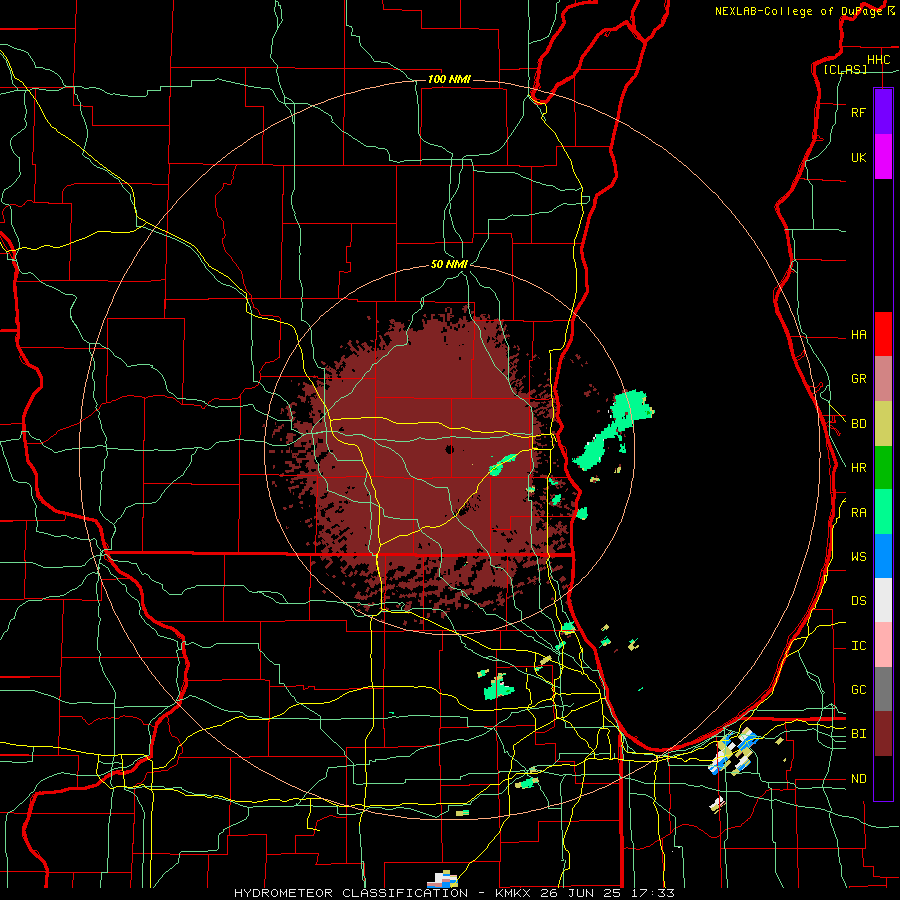This screenshot has width=900, height=900.
Task: Click the magenta UK legend color swatch
Action: click(x=883, y=157)
